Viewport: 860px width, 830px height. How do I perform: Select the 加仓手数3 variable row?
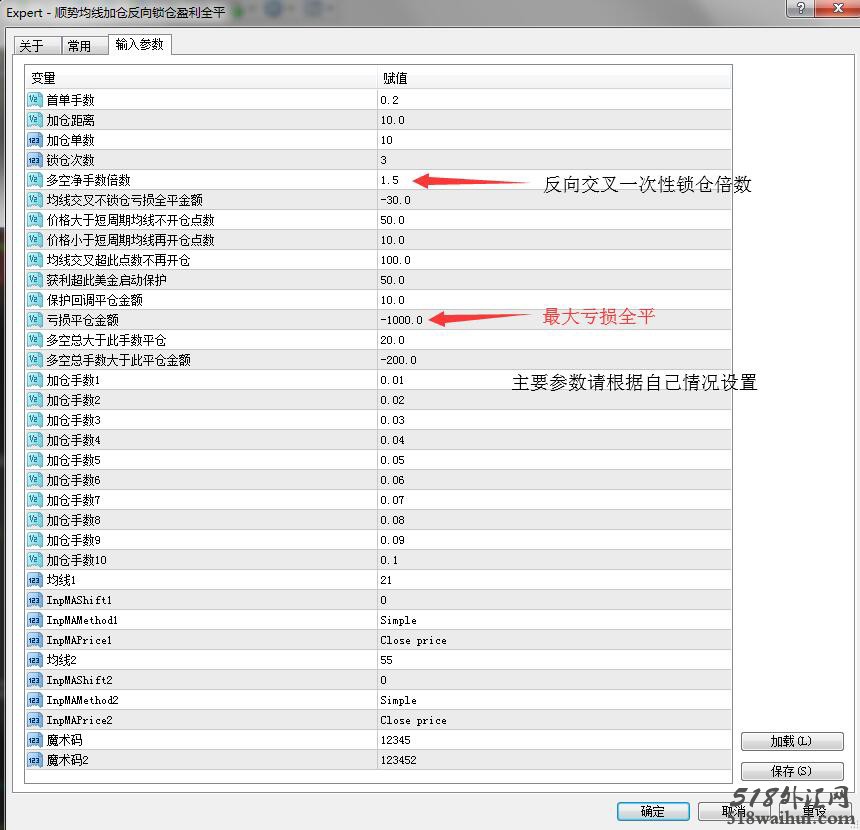click(201, 420)
